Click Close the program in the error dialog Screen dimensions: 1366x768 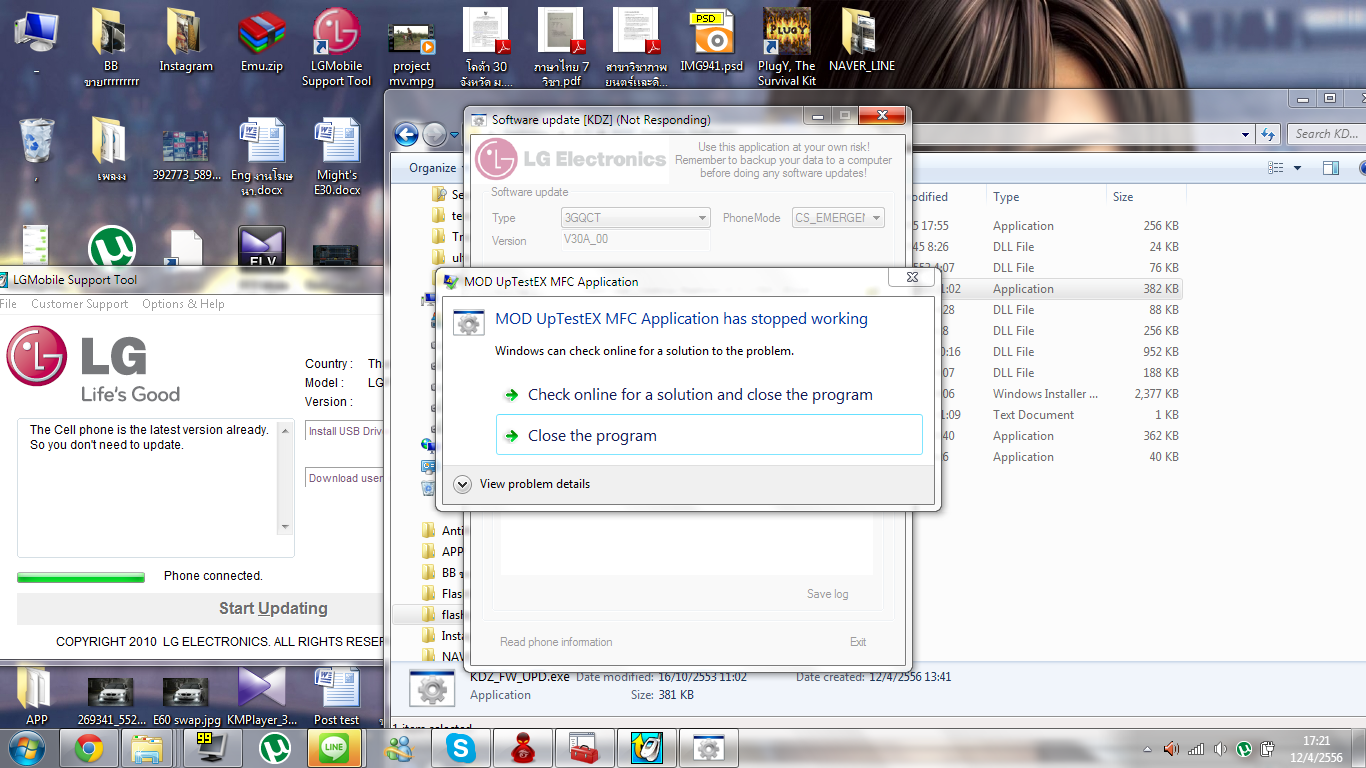(x=709, y=435)
